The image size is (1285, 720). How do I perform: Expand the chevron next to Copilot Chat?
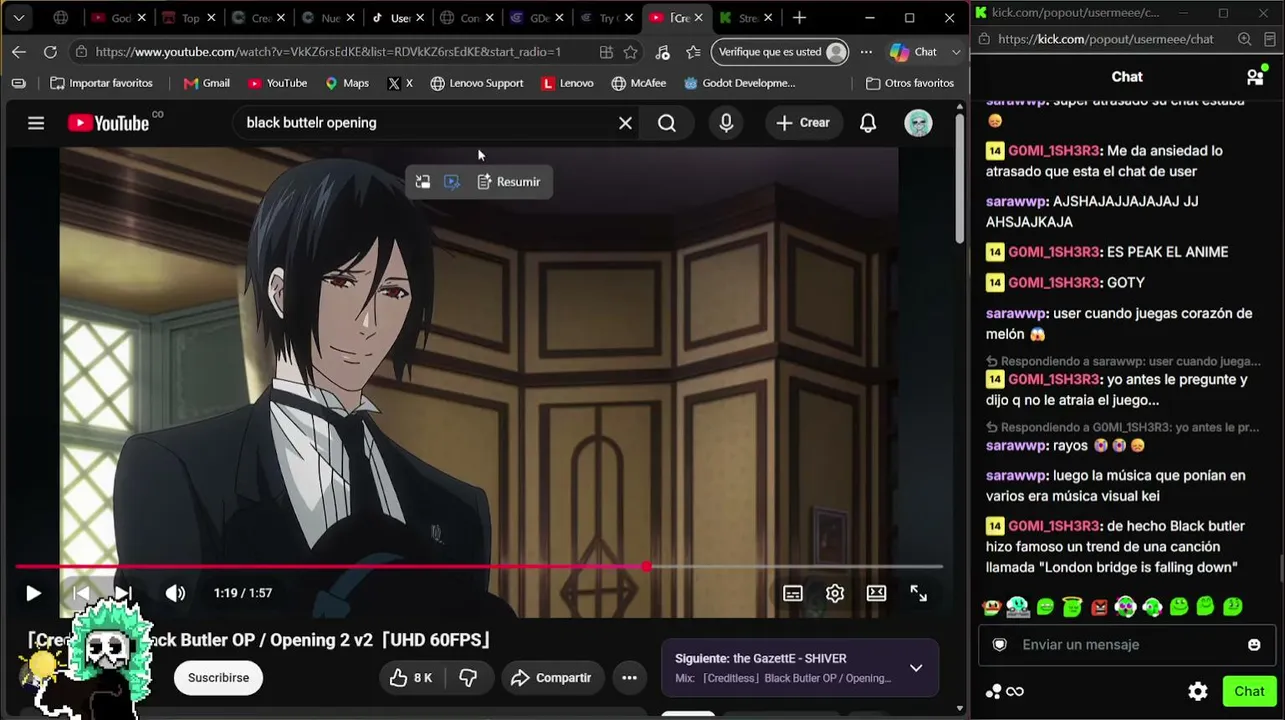click(956, 52)
